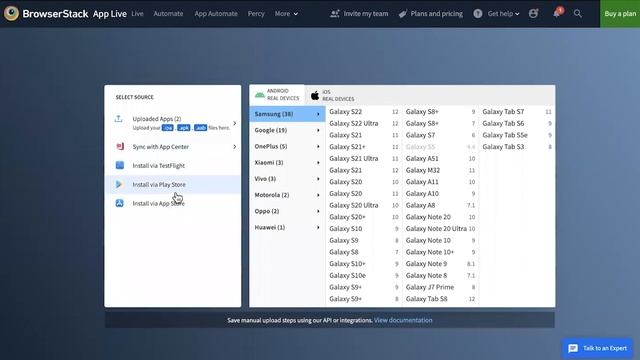Click the Plans and pricing tag icon
Screen dimensions: 640x360
click(x=403, y=13)
